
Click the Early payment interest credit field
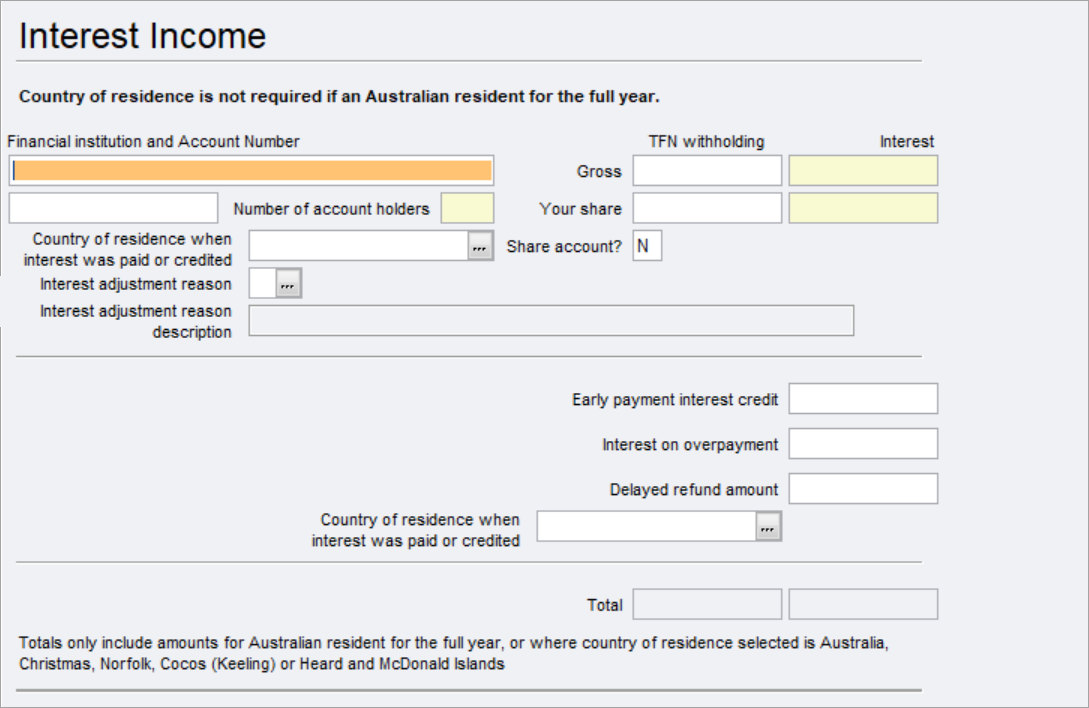[x=862, y=396]
